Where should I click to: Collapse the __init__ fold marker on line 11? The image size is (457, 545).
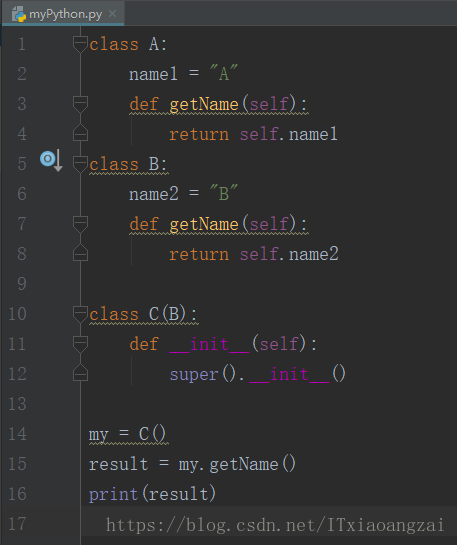click(80, 344)
